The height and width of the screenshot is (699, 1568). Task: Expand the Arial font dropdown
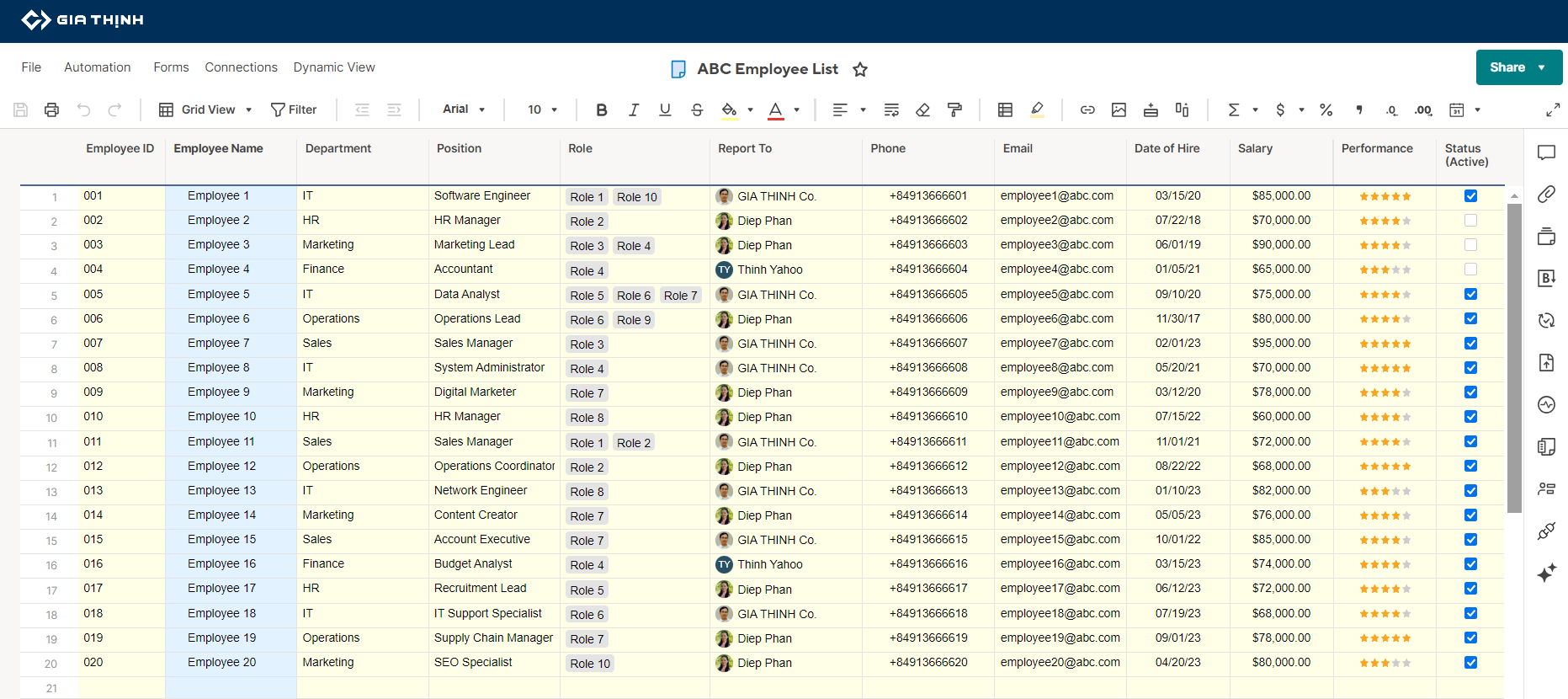coord(464,109)
